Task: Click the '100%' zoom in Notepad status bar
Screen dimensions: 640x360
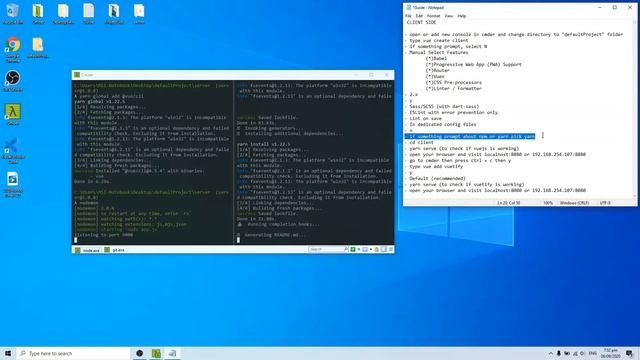Action: [548, 203]
